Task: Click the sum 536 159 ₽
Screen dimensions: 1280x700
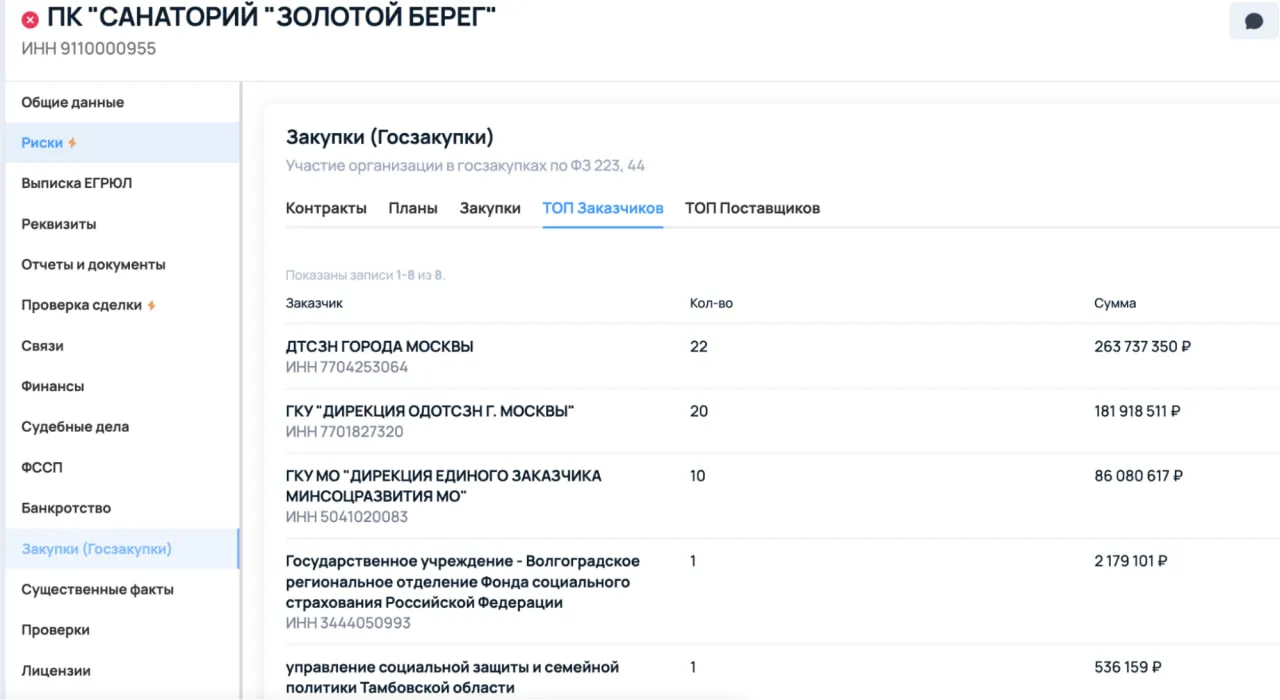Action: point(1128,667)
